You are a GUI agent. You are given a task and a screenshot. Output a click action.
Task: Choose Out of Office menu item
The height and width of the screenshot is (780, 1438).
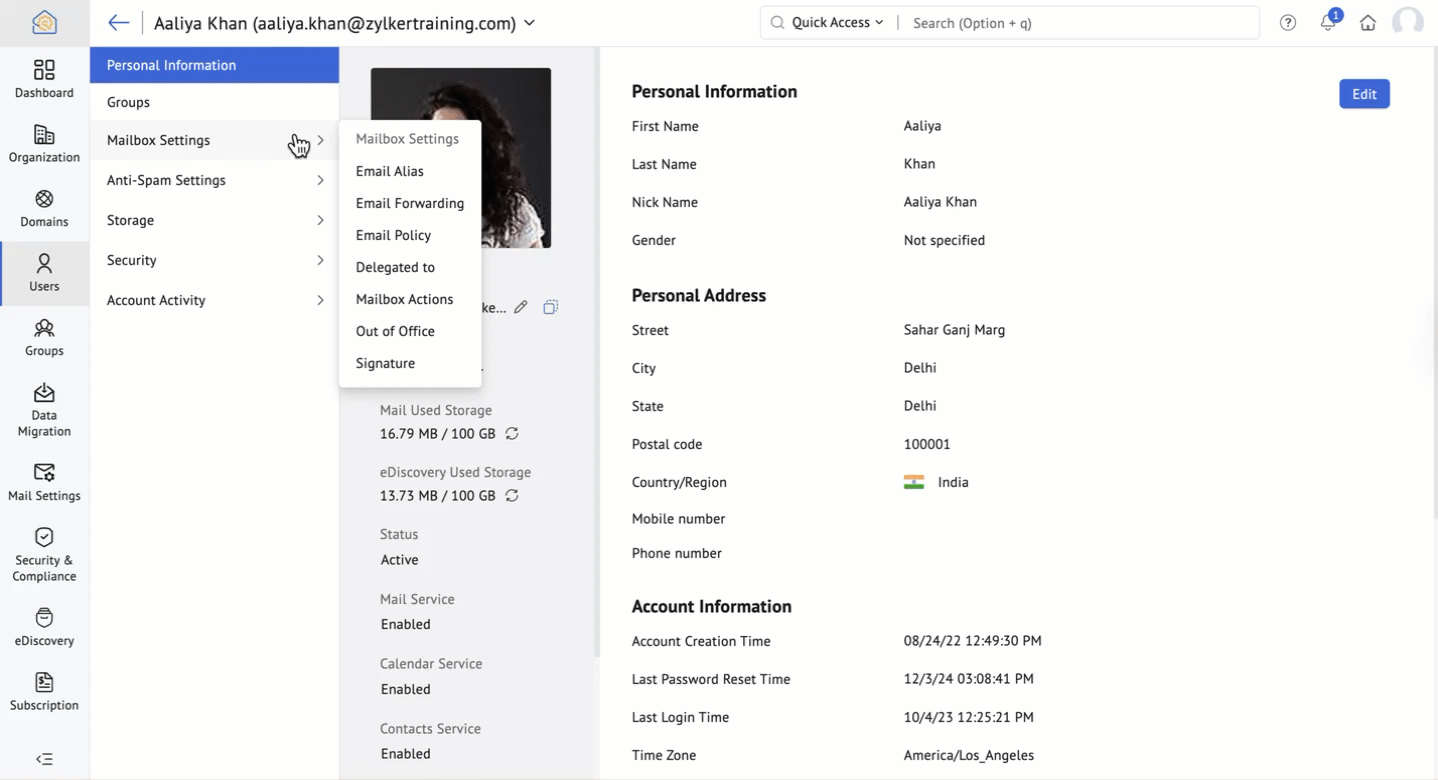[x=395, y=331]
